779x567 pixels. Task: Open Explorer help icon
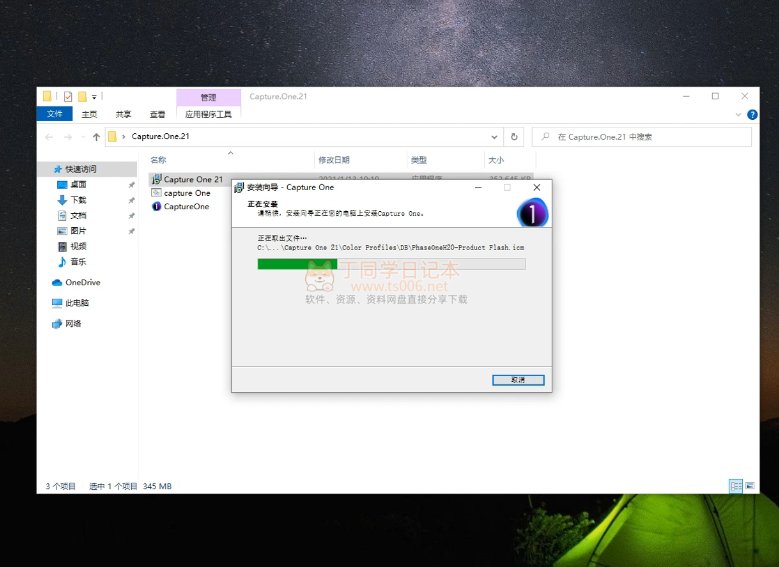point(752,115)
